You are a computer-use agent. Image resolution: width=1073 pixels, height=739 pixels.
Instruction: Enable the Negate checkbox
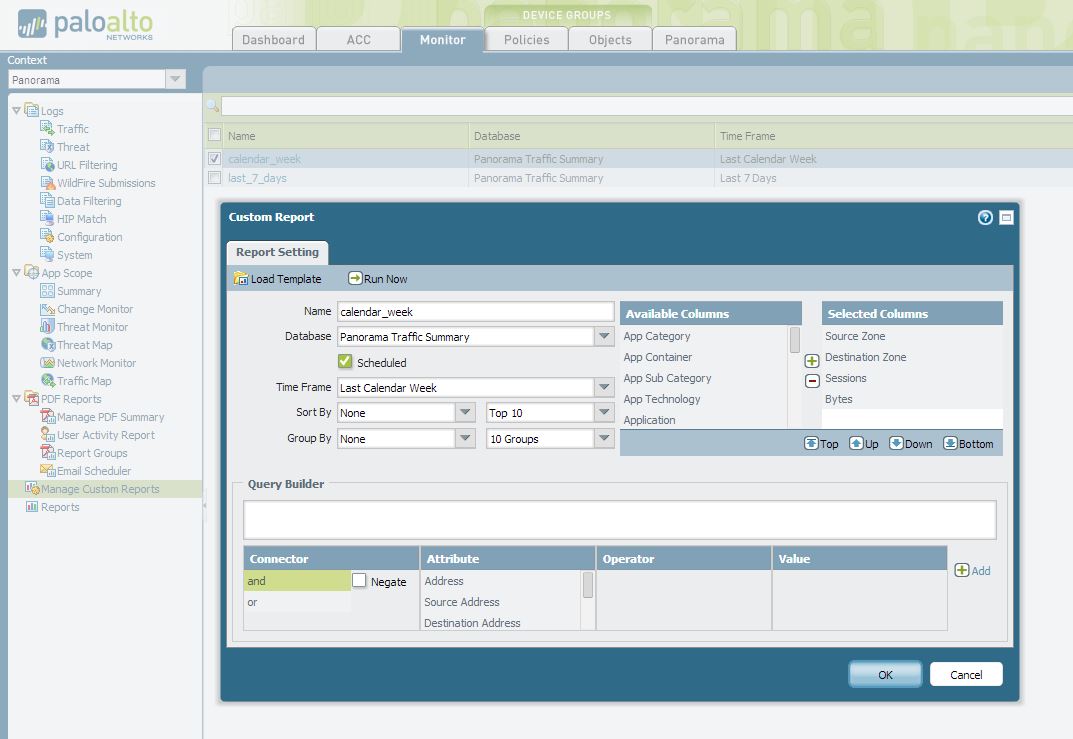[x=360, y=581]
